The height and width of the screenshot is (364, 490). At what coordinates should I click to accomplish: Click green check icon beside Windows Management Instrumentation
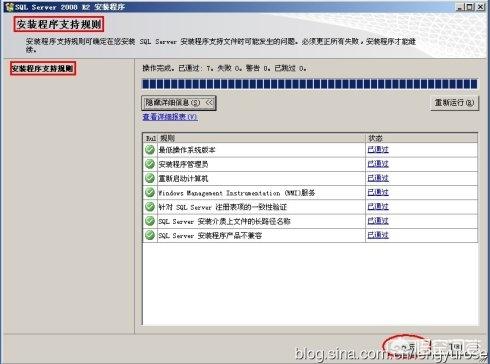pos(150,192)
